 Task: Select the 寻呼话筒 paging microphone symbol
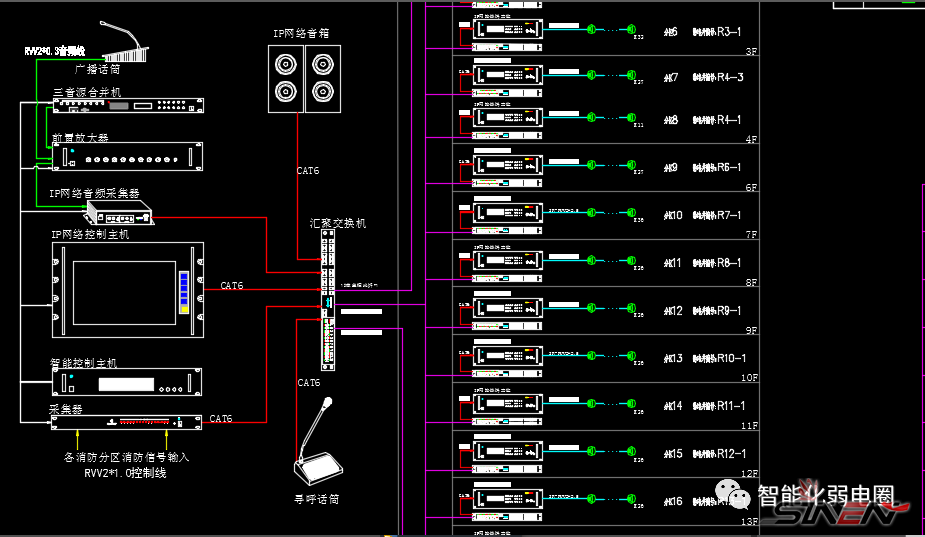coord(318,441)
